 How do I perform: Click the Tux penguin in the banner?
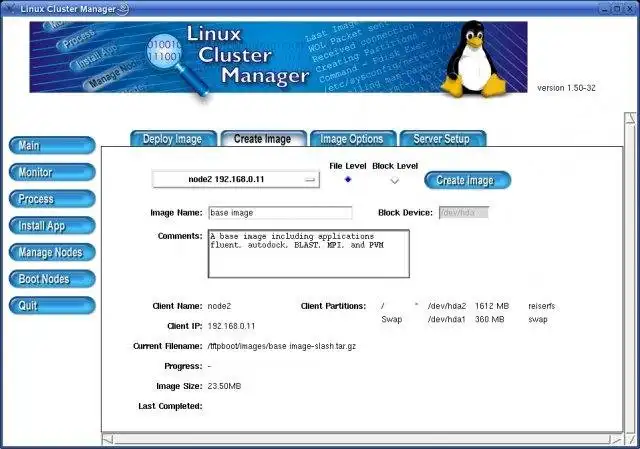point(473,59)
